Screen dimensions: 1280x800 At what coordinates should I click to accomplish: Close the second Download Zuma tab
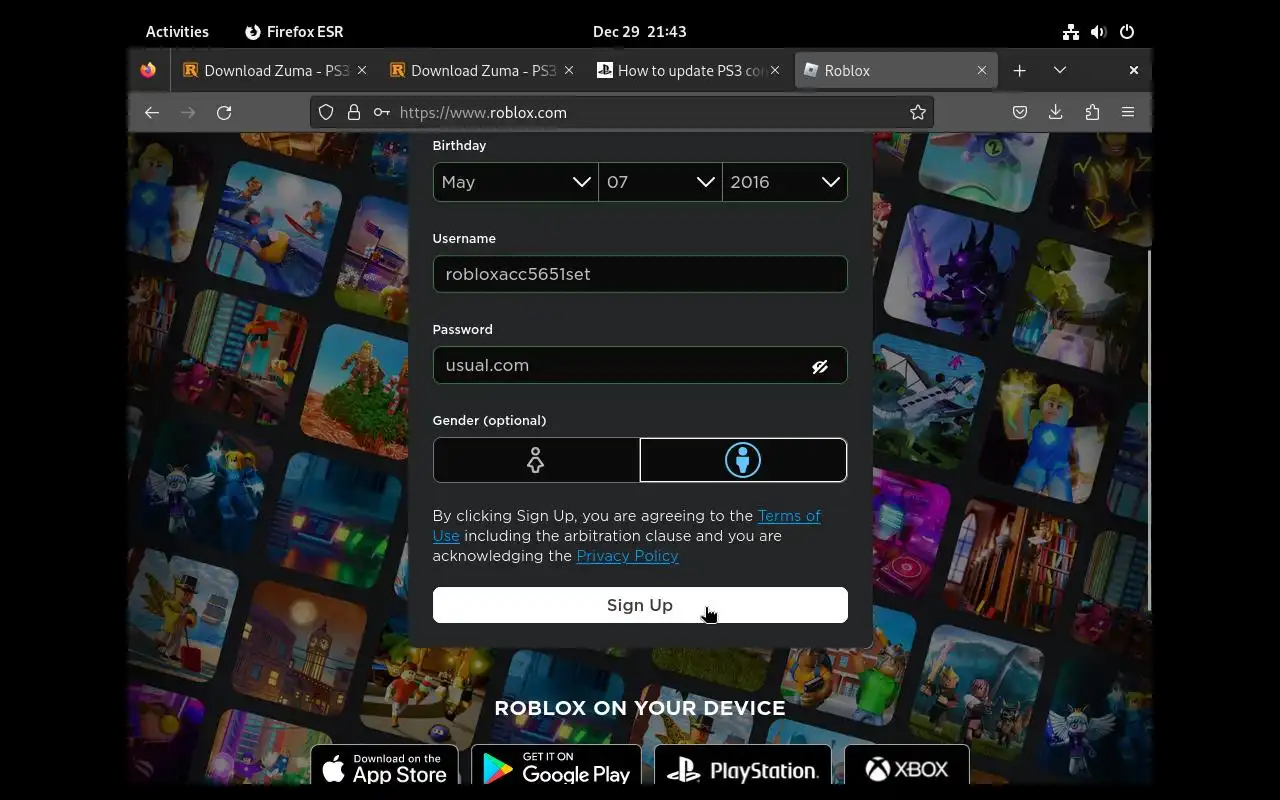[570, 70]
